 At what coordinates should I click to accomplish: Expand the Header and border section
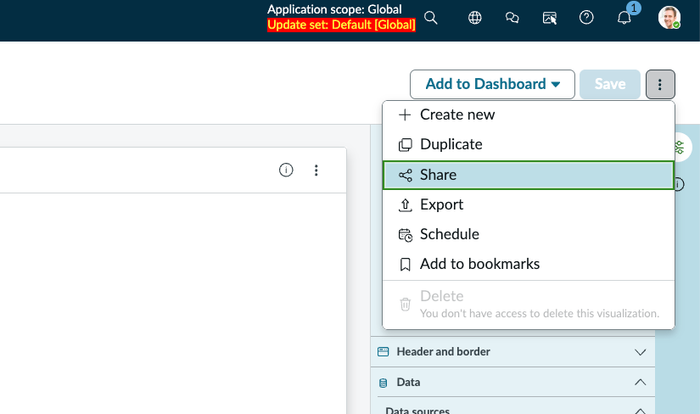click(x=641, y=352)
